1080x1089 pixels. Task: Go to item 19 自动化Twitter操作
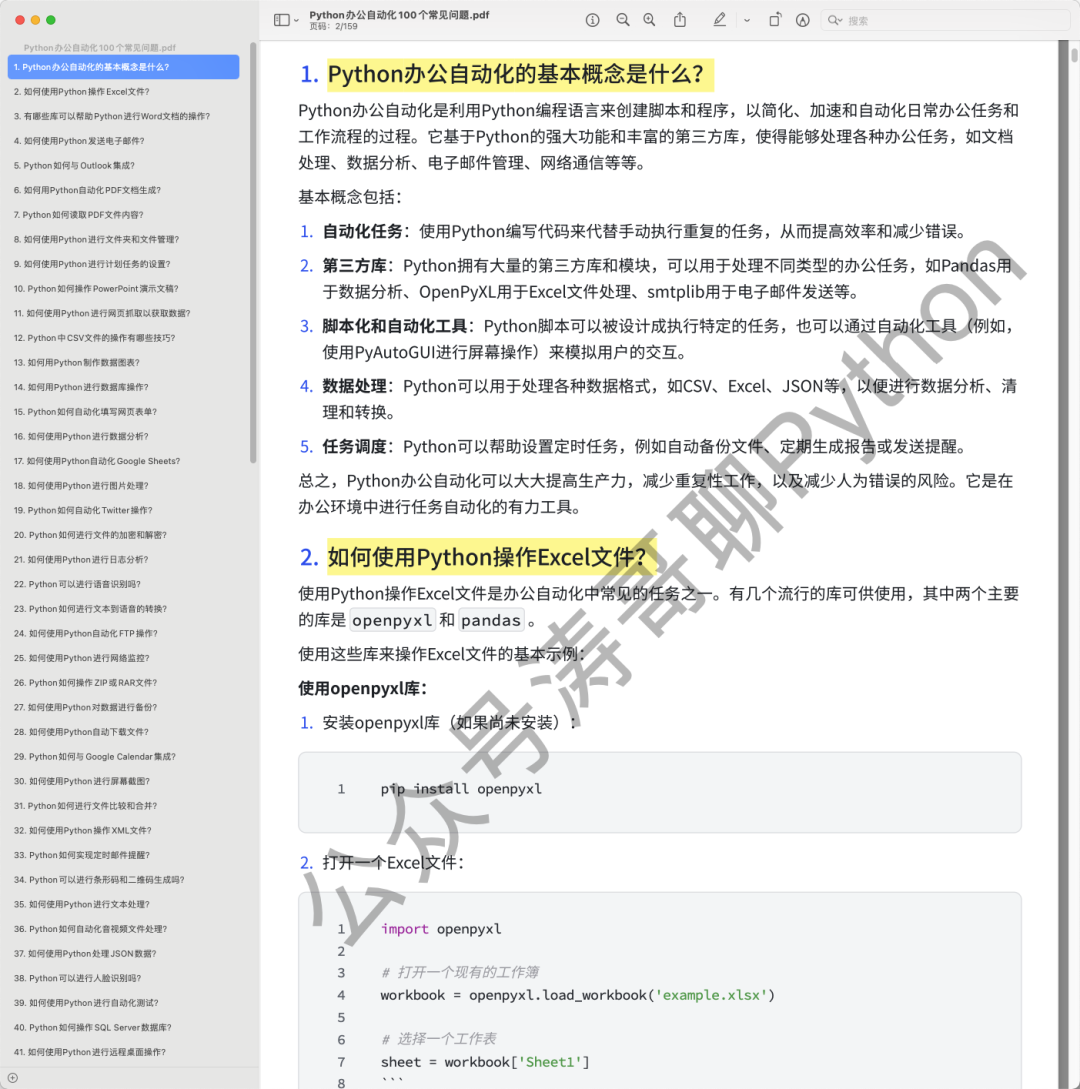tap(124, 510)
